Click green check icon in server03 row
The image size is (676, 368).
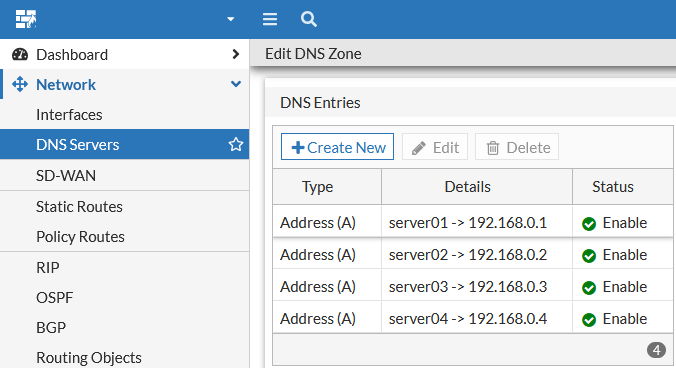coord(588,288)
